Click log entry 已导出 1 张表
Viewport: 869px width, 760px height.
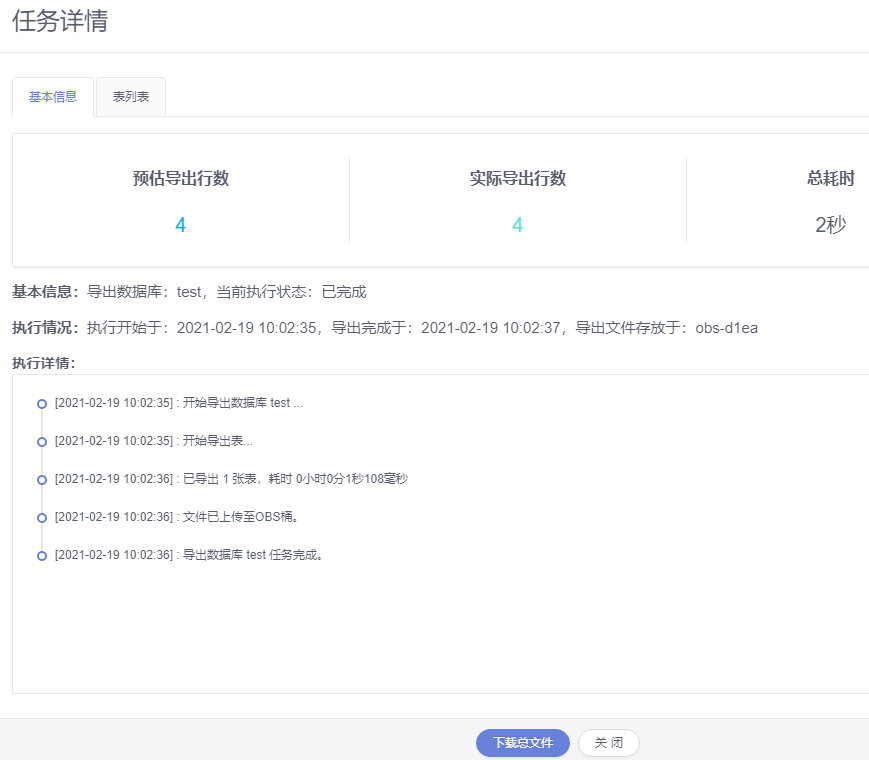tap(231, 479)
